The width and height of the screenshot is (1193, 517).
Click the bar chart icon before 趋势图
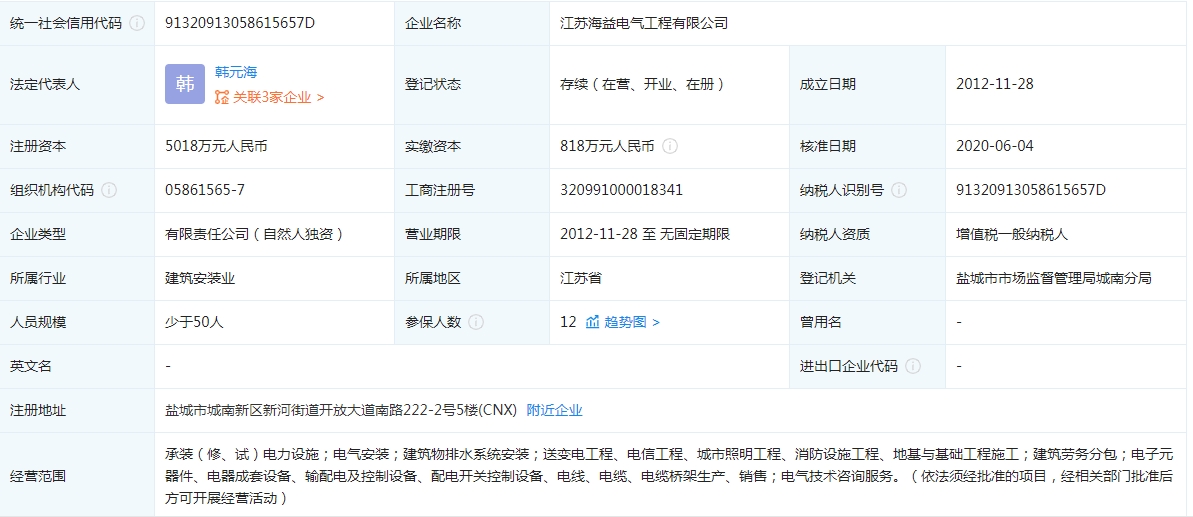(592, 322)
